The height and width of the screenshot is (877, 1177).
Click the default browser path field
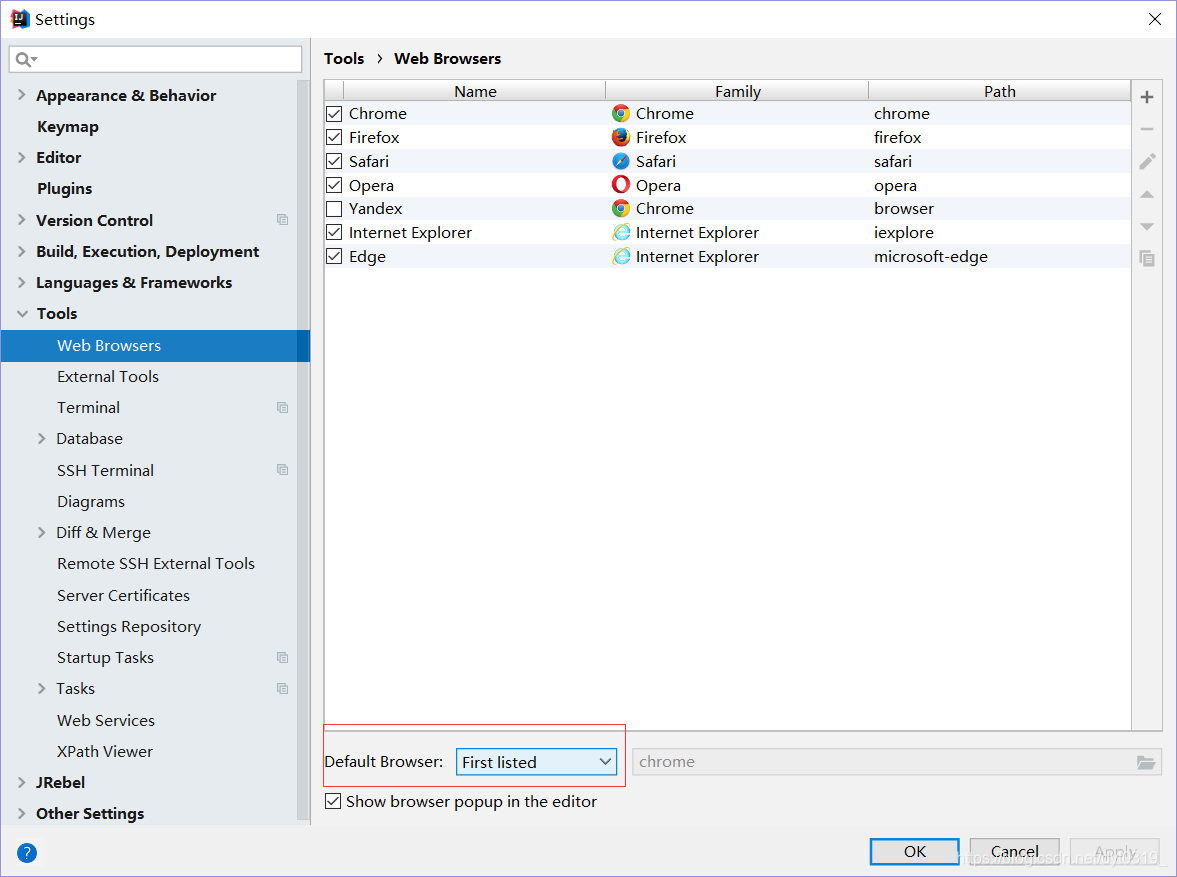click(x=896, y=762)
